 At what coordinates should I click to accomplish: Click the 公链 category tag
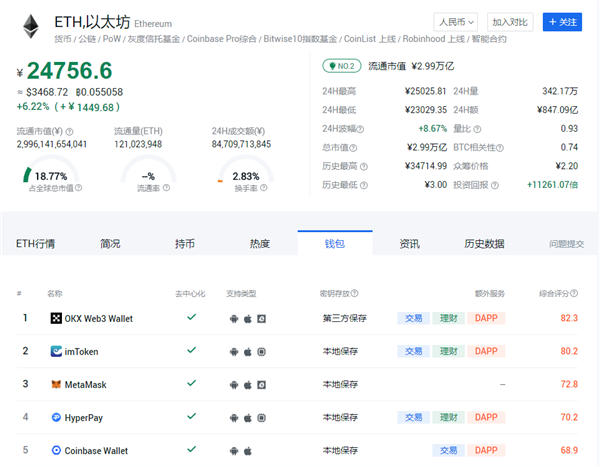[x=87, y=39]
